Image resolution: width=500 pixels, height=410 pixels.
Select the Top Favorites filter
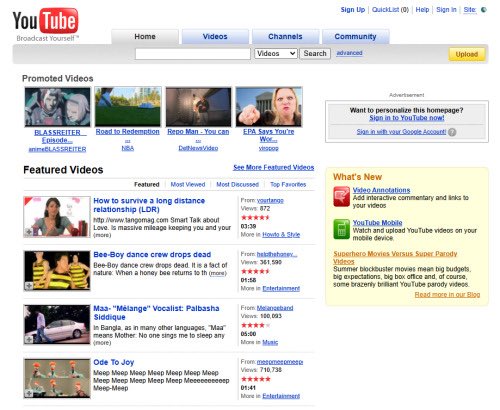[288, 184]
